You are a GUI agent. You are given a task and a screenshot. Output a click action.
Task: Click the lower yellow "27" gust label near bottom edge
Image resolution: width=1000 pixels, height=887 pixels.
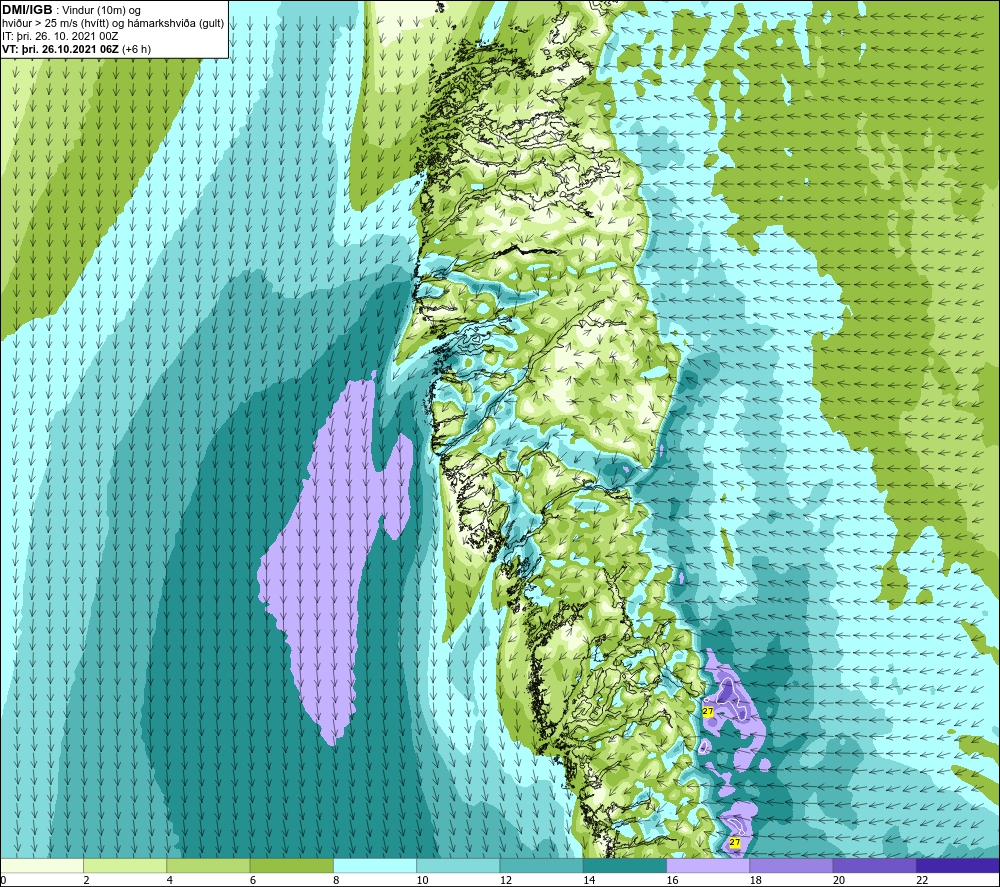pos(735,842)
